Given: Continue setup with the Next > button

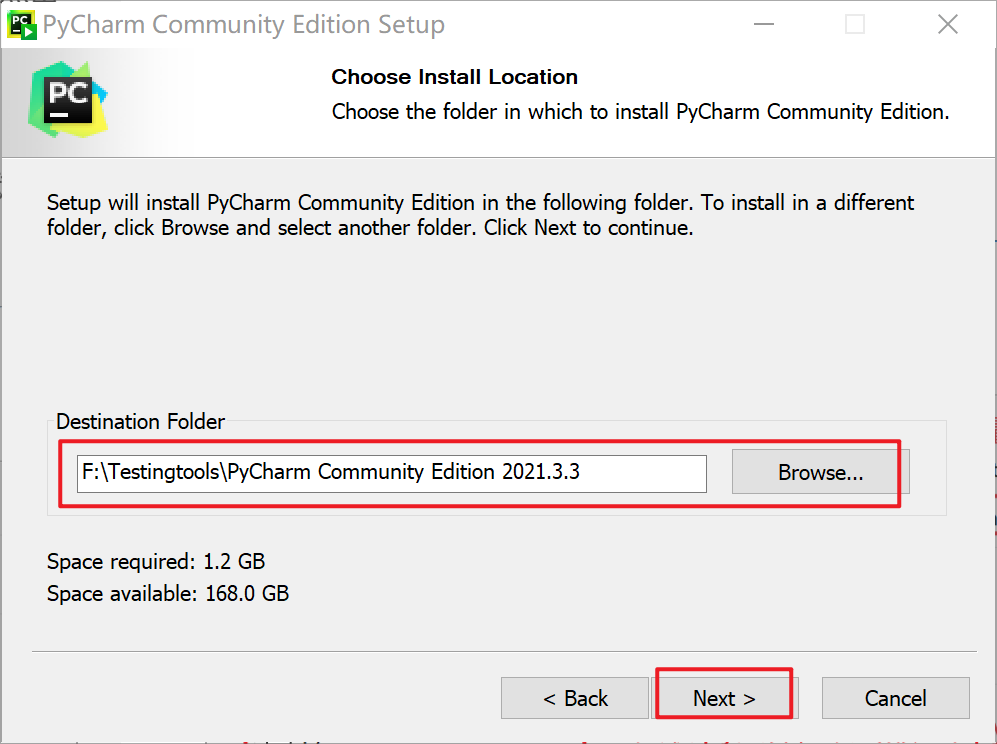Looking at the screenshot, I should click(724, 698).
